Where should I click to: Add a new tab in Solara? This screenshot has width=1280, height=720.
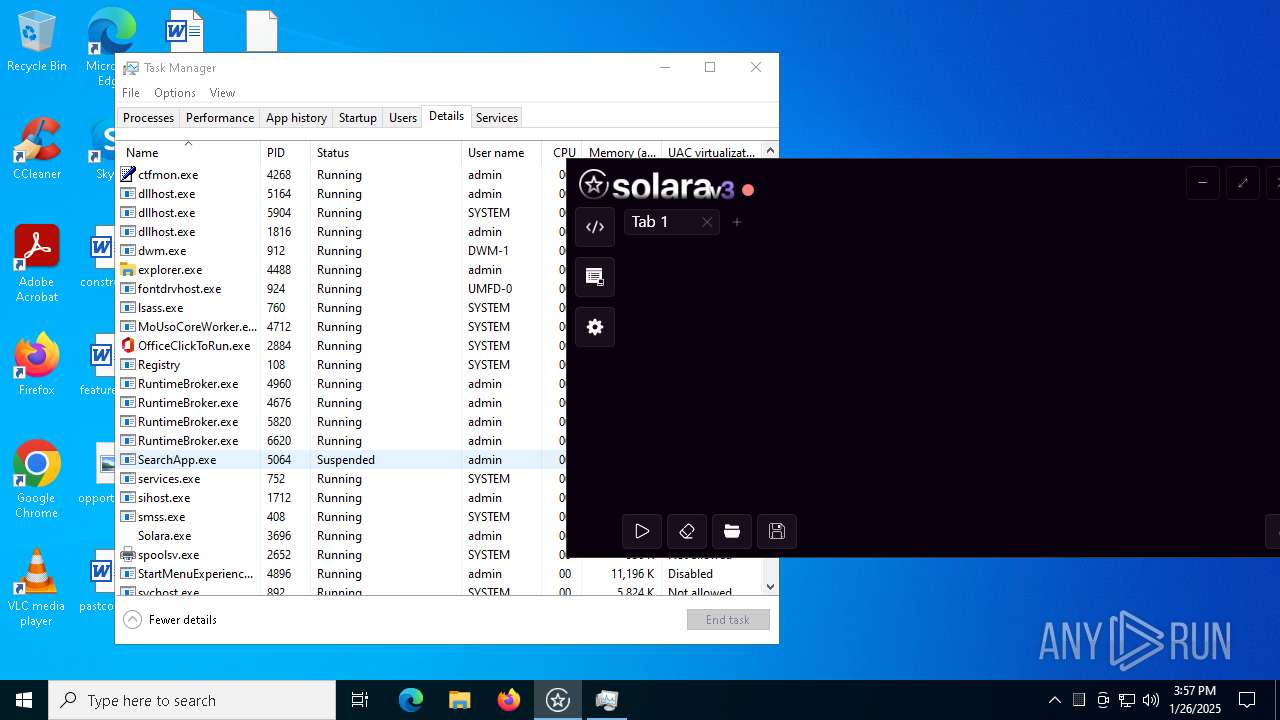[x=737, y=222]
